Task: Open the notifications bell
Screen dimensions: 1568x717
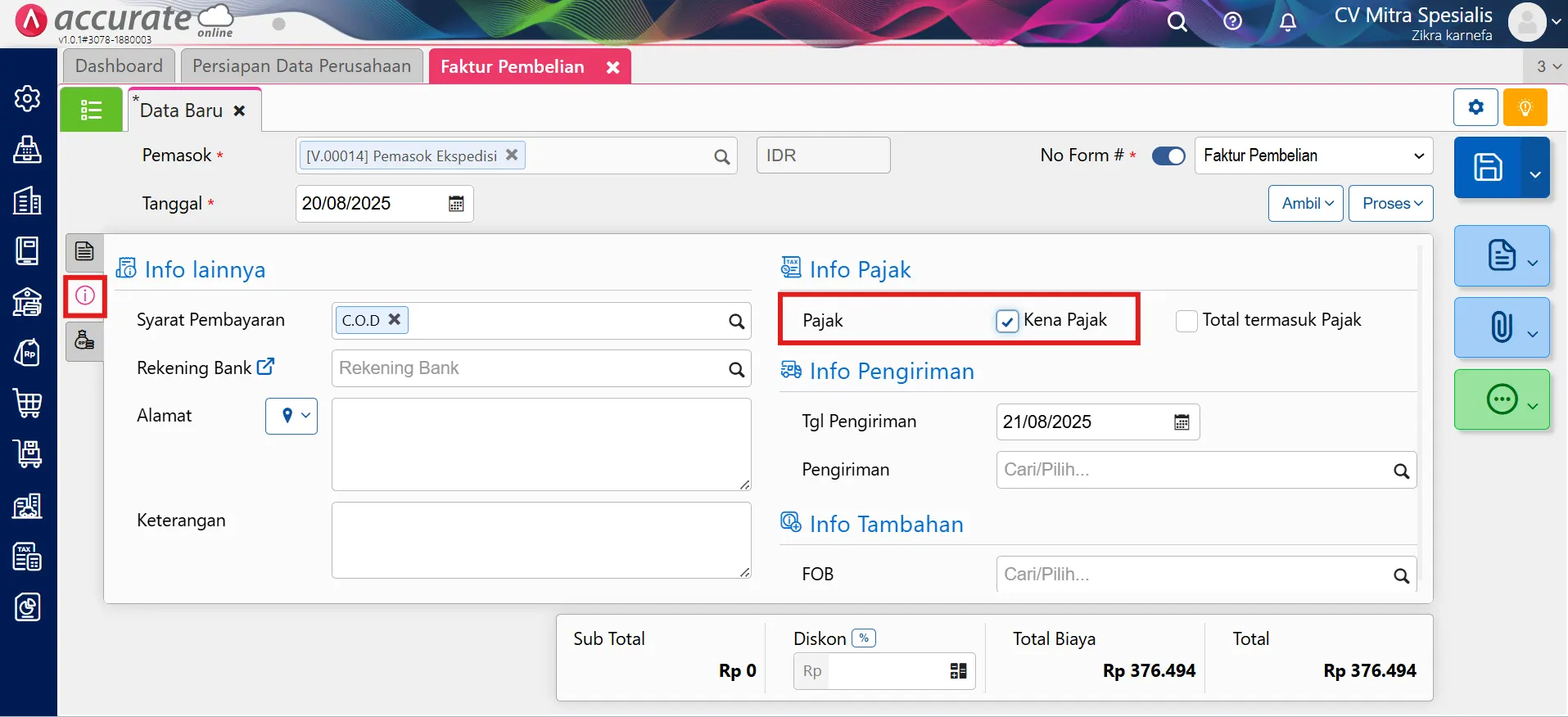Action: click(1288, 22)
